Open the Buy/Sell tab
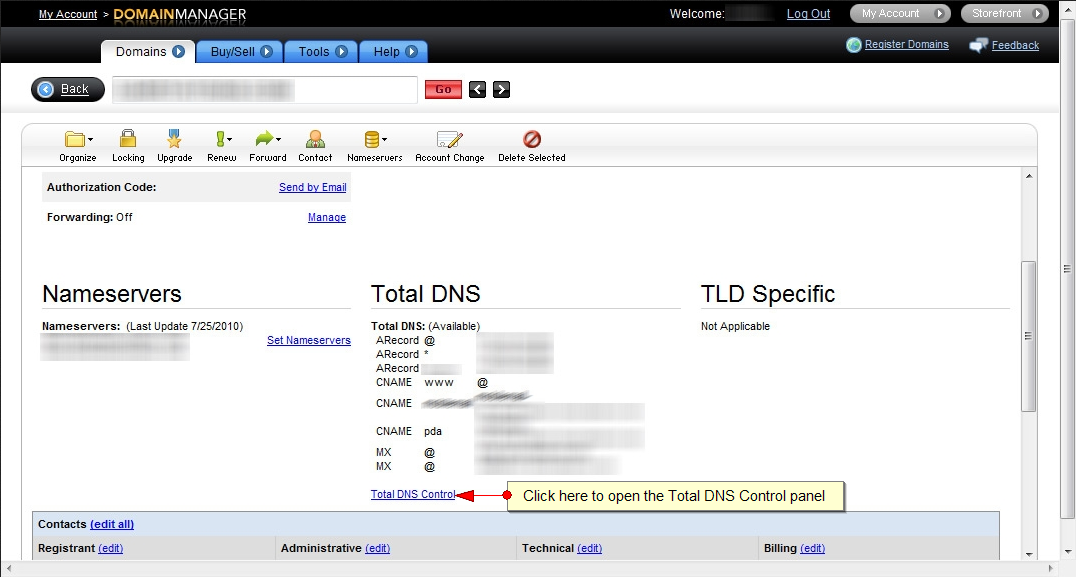Viewport: 1076px width, 577px height. [240, 51]
